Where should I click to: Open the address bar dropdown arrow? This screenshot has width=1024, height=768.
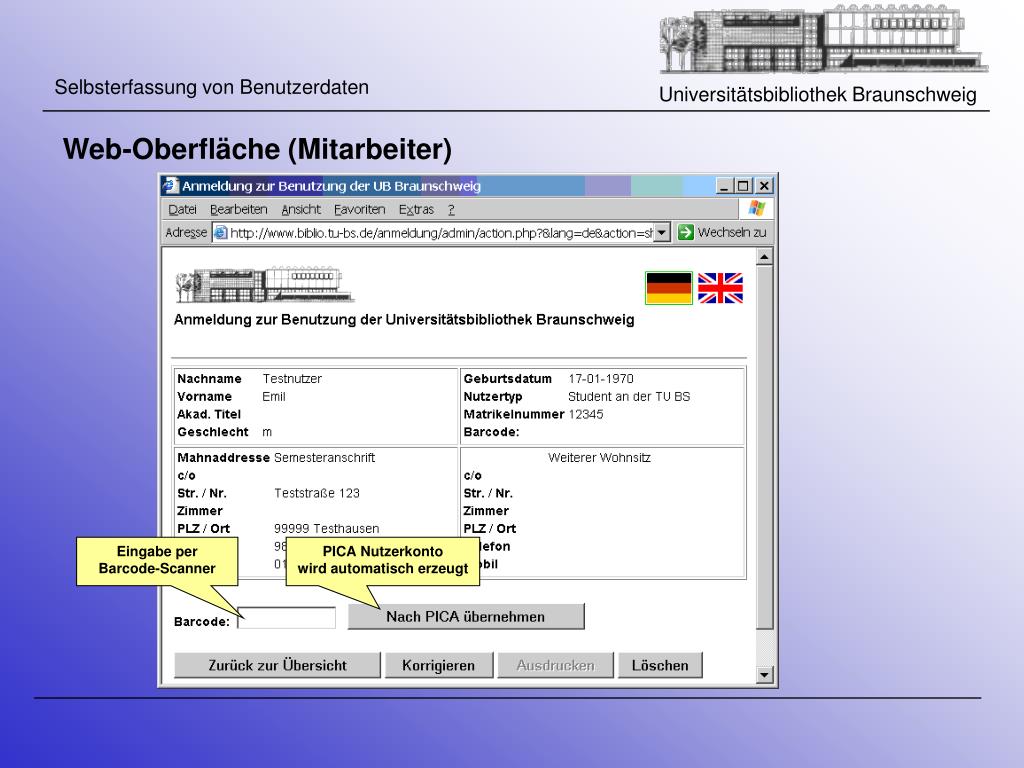coord(662,232)
